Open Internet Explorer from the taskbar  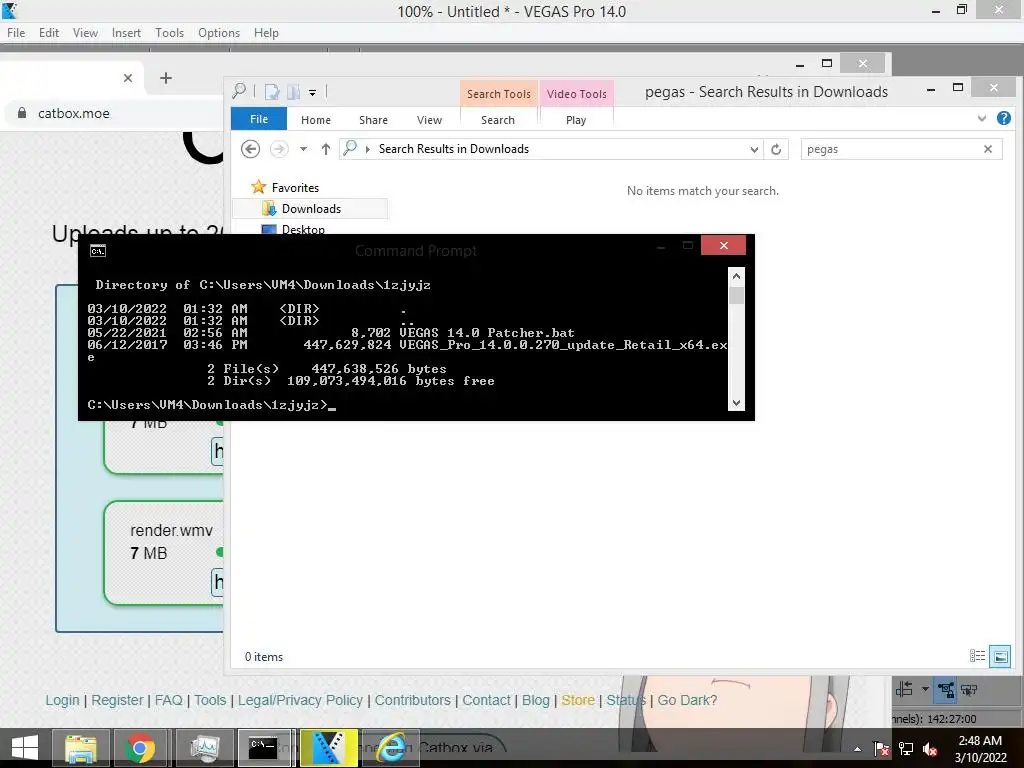pos(390,748)
